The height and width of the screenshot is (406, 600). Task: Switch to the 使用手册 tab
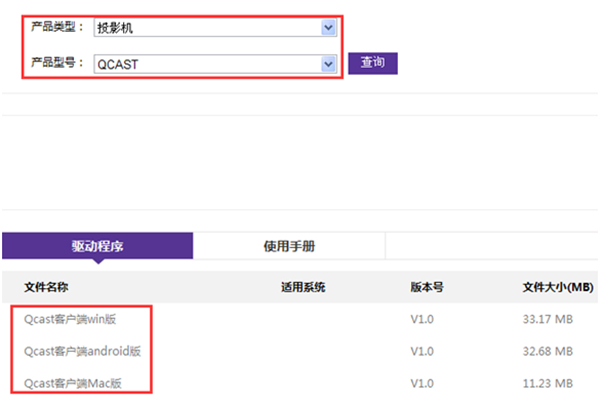(x=288, y=246)
